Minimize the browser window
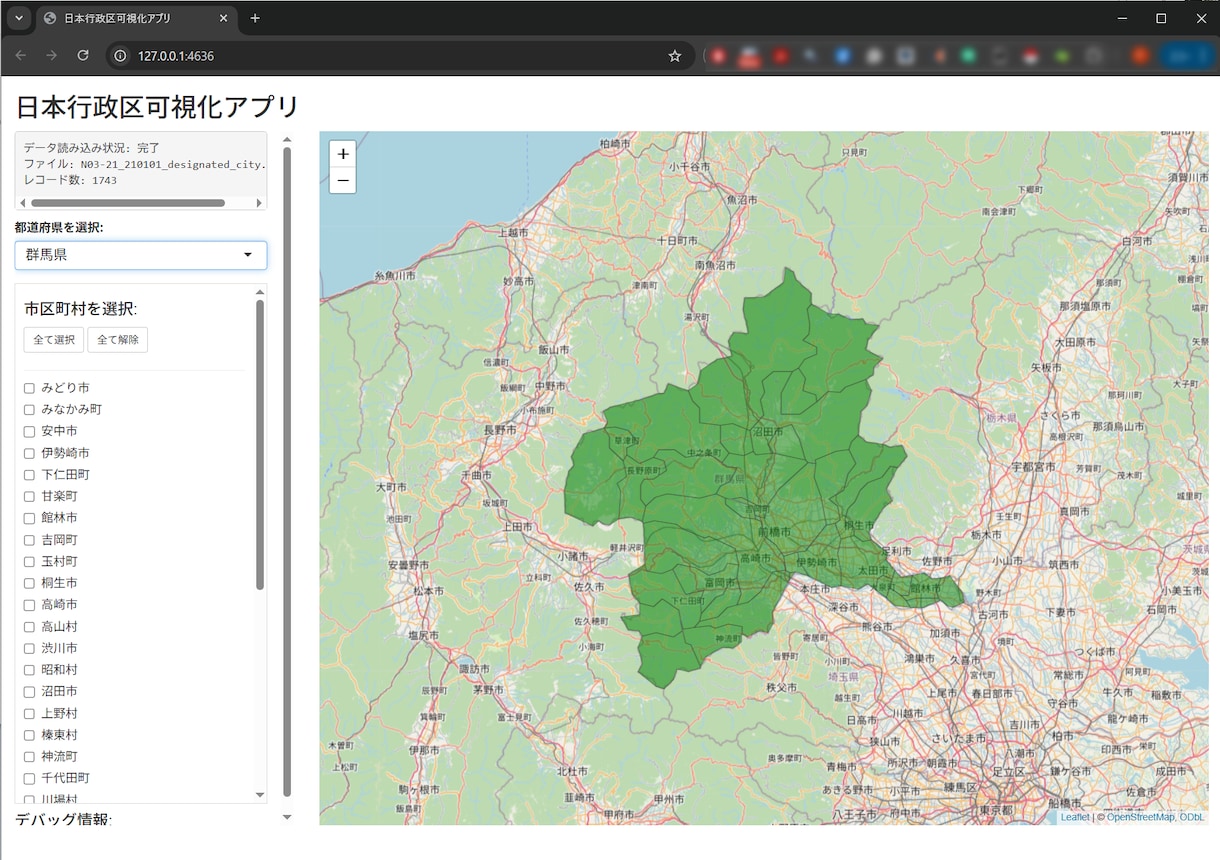 [x=1123, y=18]
